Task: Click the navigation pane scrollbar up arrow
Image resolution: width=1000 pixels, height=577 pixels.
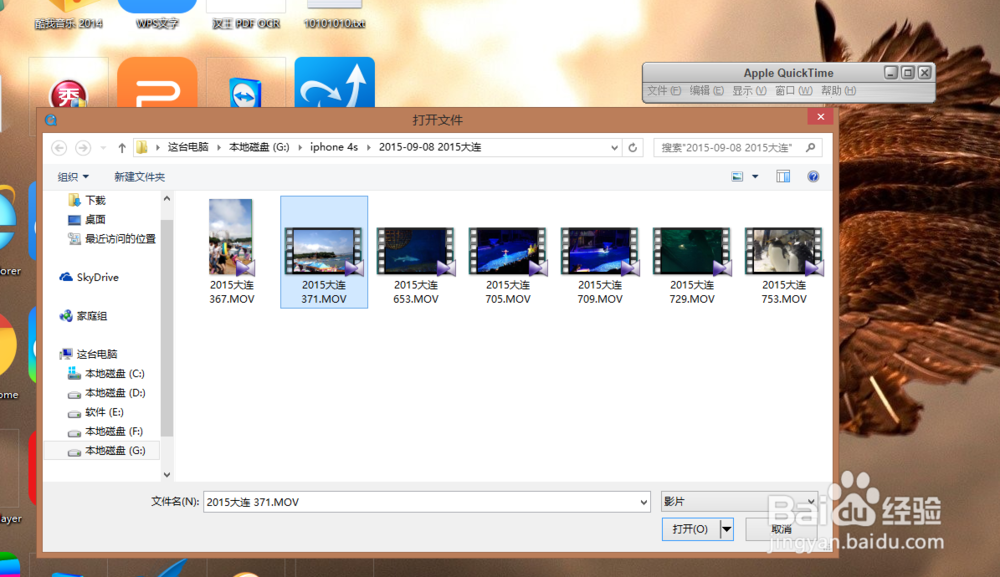Action: 166,198
